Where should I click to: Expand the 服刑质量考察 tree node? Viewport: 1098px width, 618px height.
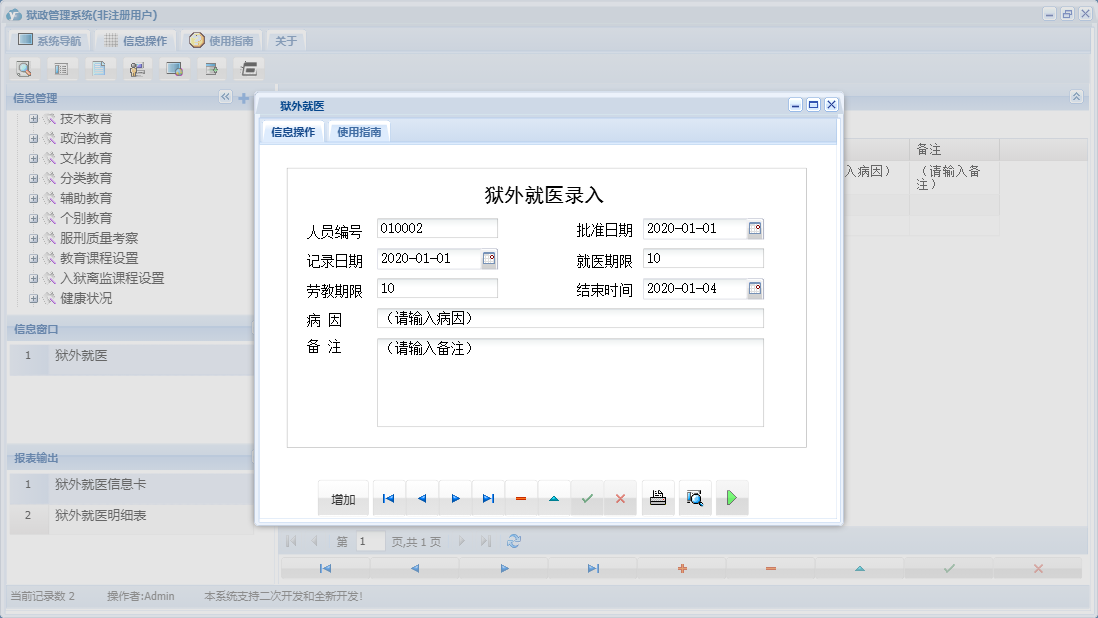33,238
